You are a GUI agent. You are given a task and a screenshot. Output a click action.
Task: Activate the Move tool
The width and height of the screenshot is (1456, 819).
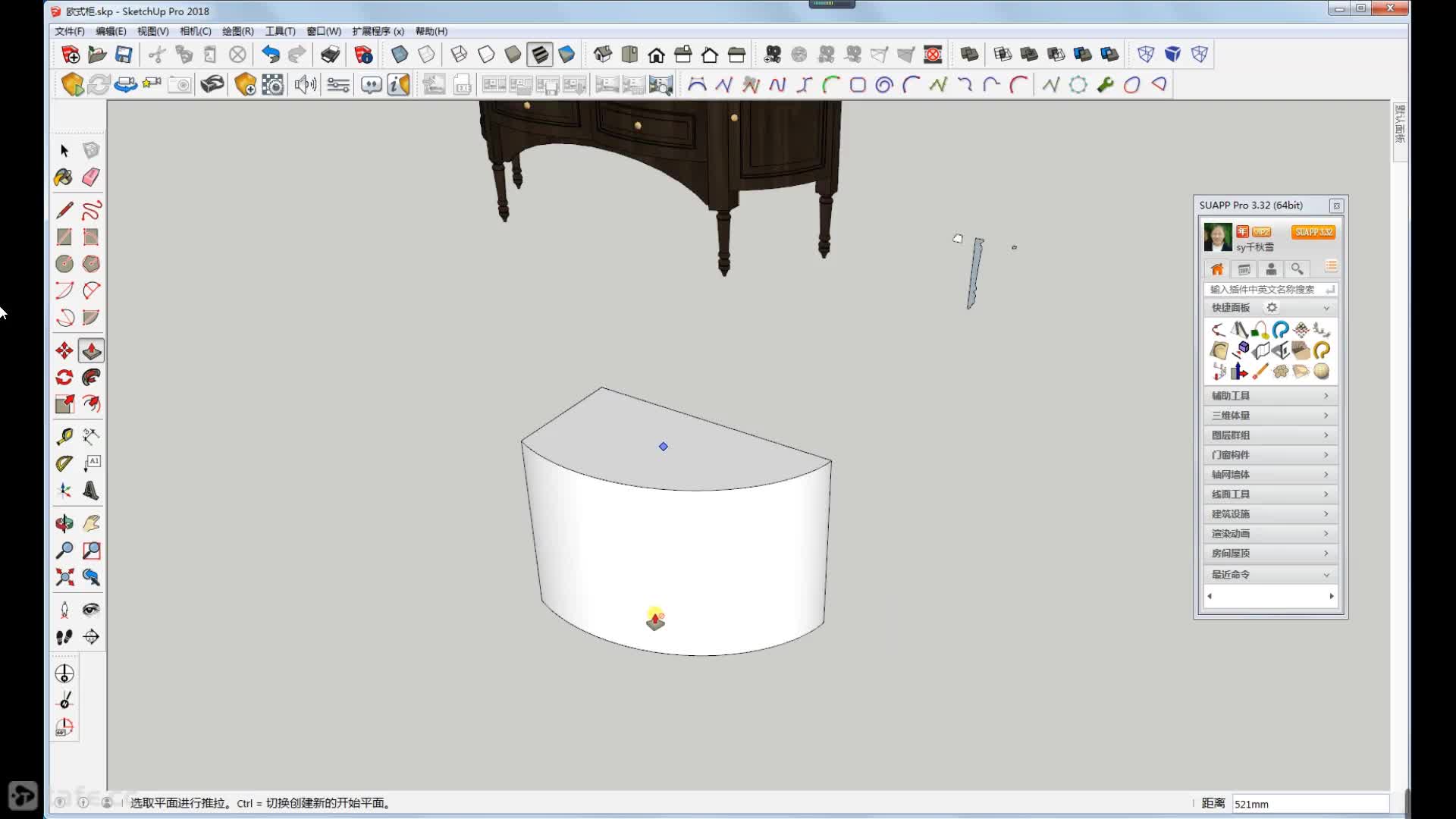tap(64, 350)
